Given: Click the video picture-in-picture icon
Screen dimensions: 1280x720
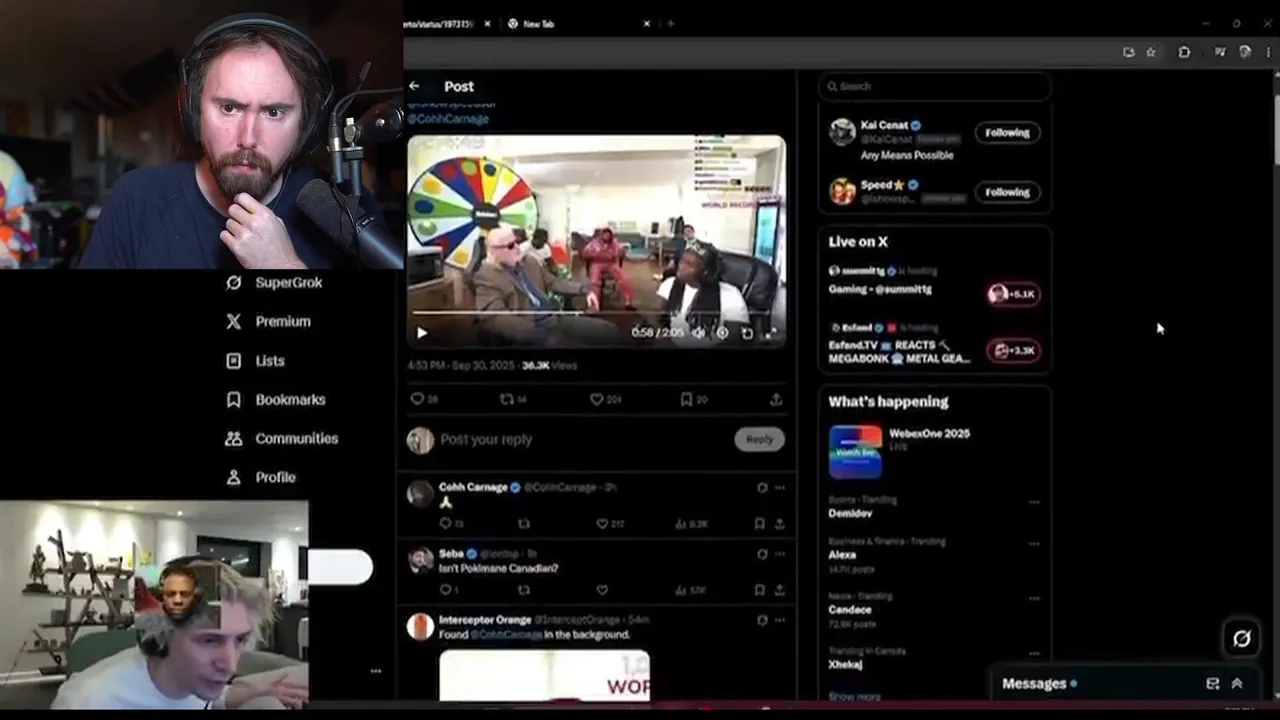Looking at the screenshot, I should click(x=746, y=333).
